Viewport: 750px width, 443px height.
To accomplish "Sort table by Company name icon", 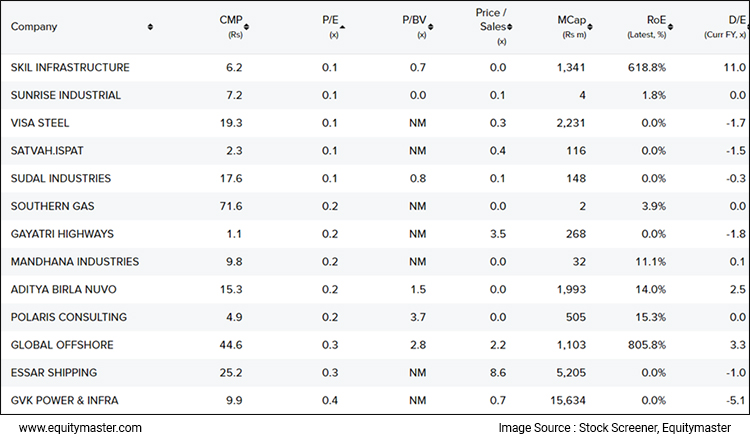I will (150, 27).
